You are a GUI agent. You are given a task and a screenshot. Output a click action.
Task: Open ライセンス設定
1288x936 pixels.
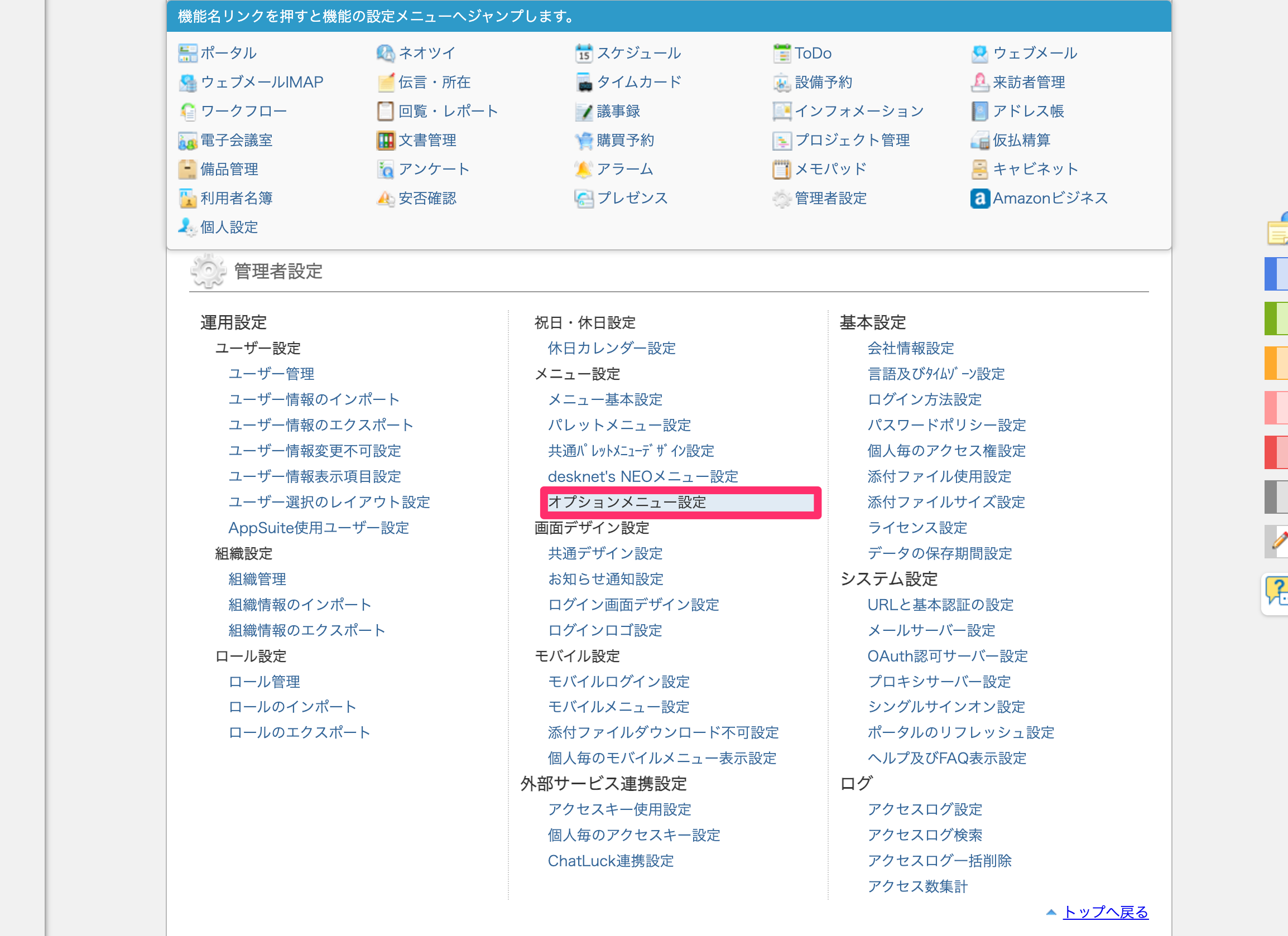(x=917, y=527)
